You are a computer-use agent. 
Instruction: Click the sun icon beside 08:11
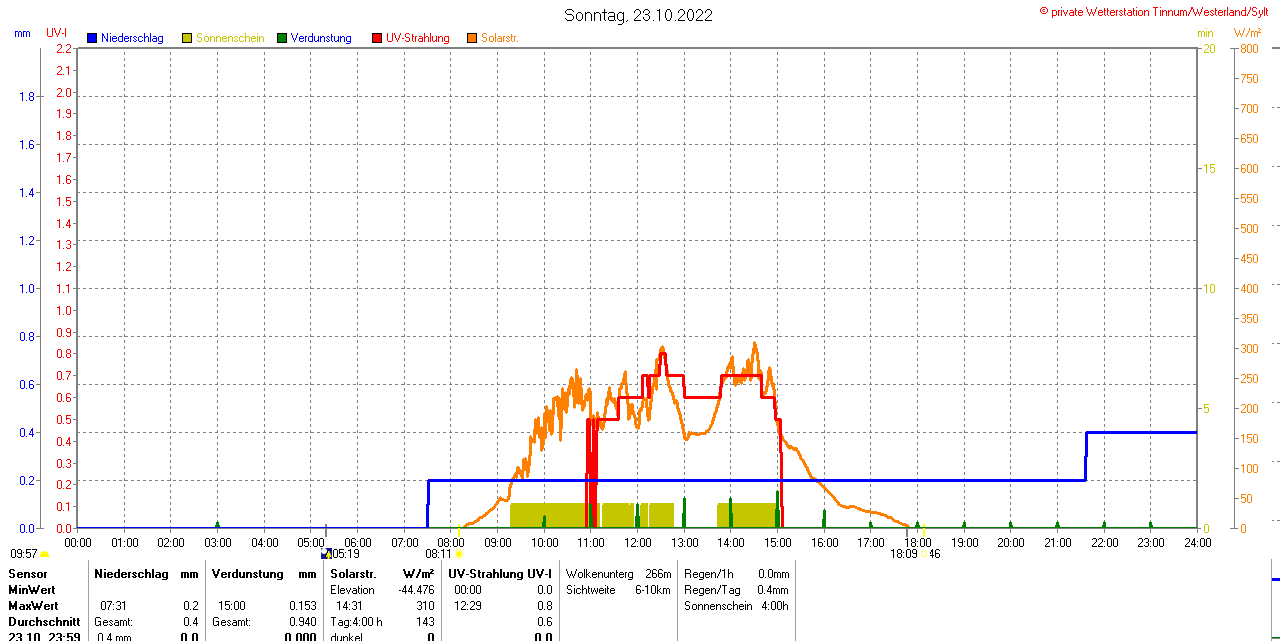pyautogui.click(x=459, y=554)
